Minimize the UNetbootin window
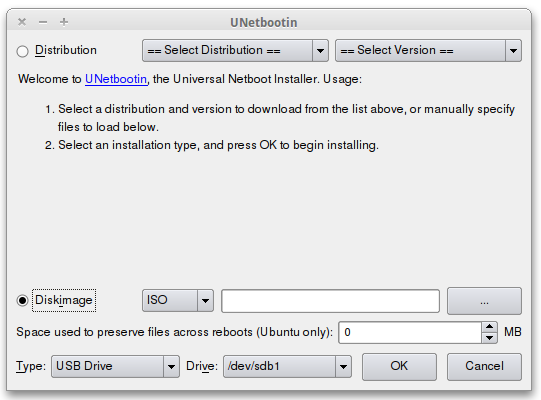The image size is (541, 400). click(43, 22)
